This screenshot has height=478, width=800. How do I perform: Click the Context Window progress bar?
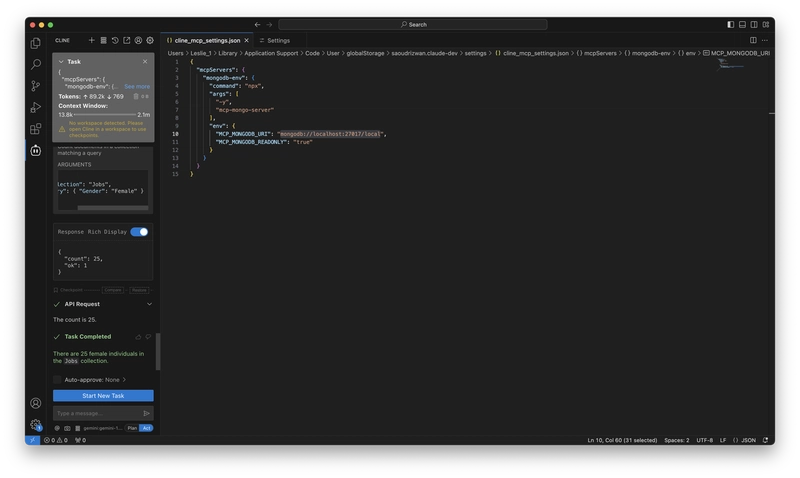tap(105, 115)
